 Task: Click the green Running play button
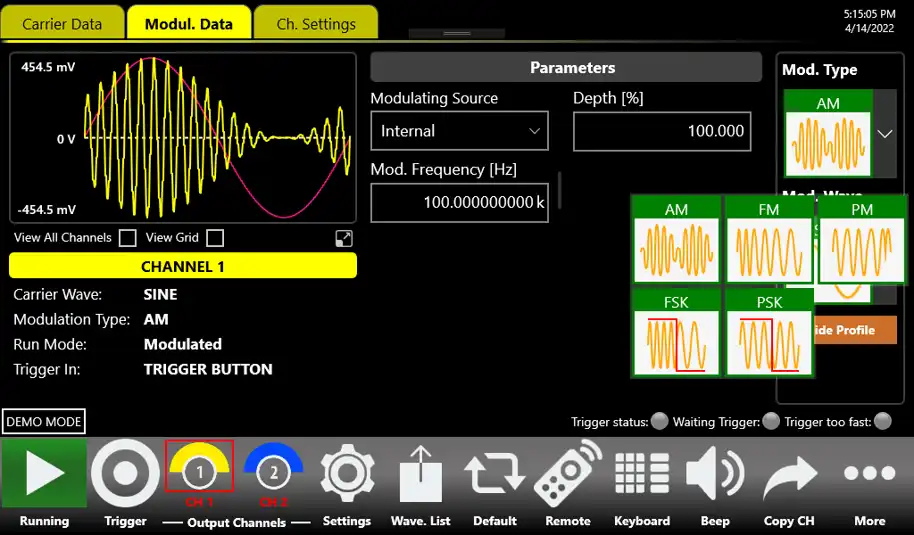44,473
